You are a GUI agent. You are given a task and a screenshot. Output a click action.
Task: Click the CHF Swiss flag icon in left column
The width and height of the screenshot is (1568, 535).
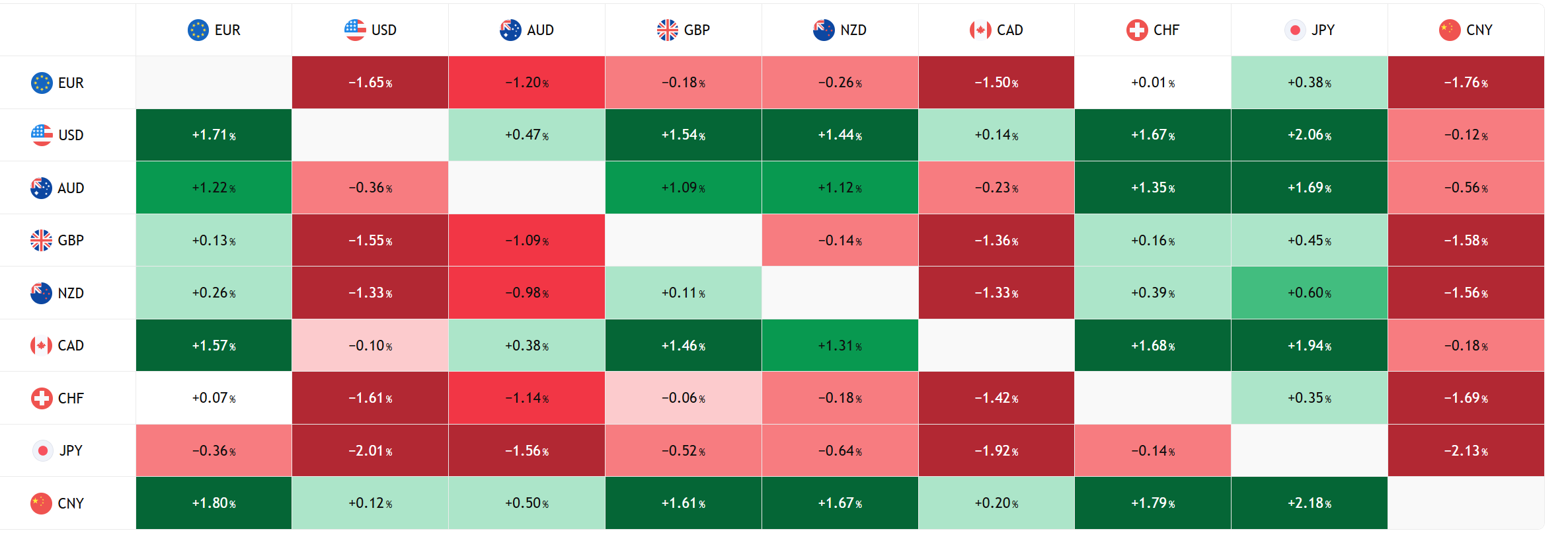pos(42,398)
